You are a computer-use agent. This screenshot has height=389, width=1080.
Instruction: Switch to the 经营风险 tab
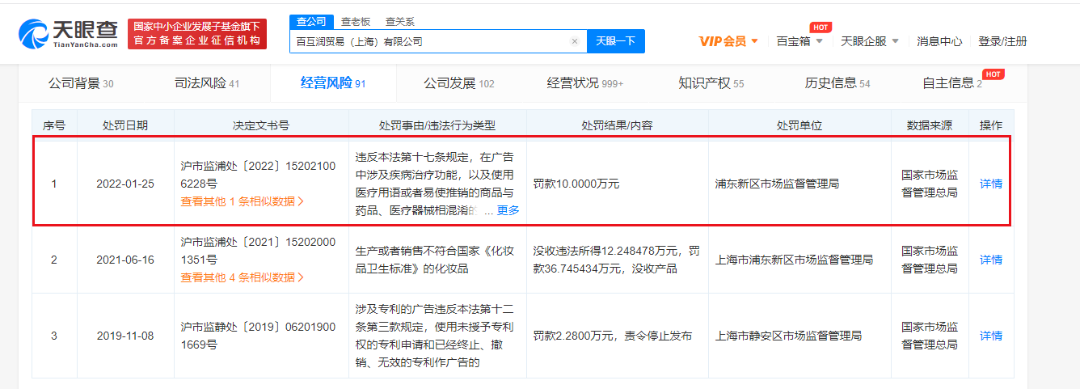(333, 83)
